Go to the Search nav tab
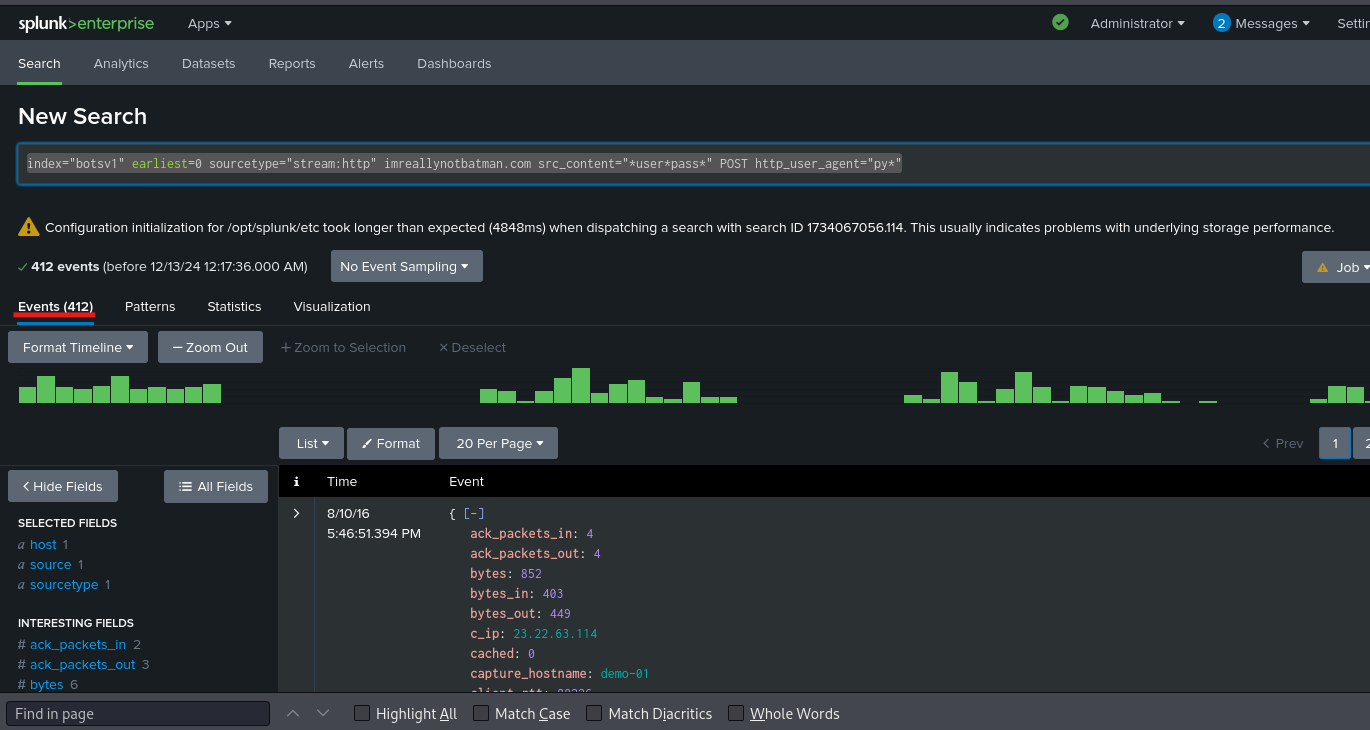 coord(39,63)
